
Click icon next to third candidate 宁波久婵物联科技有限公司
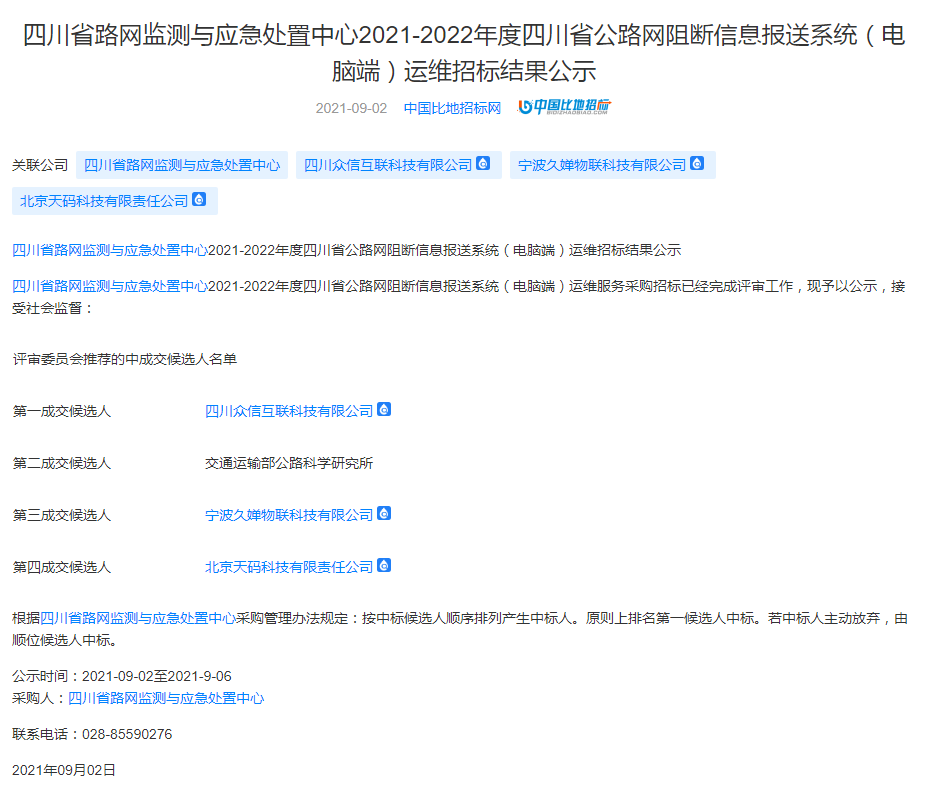pyautogui.click(x=384, y=513)
